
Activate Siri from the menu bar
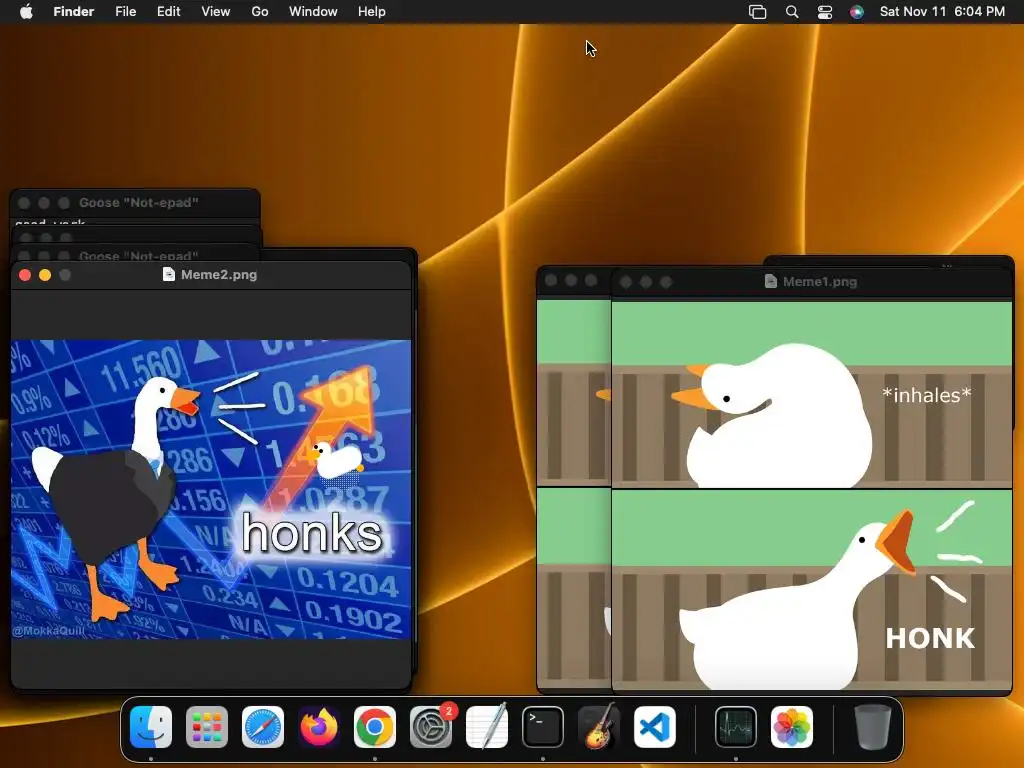(857, 12)
